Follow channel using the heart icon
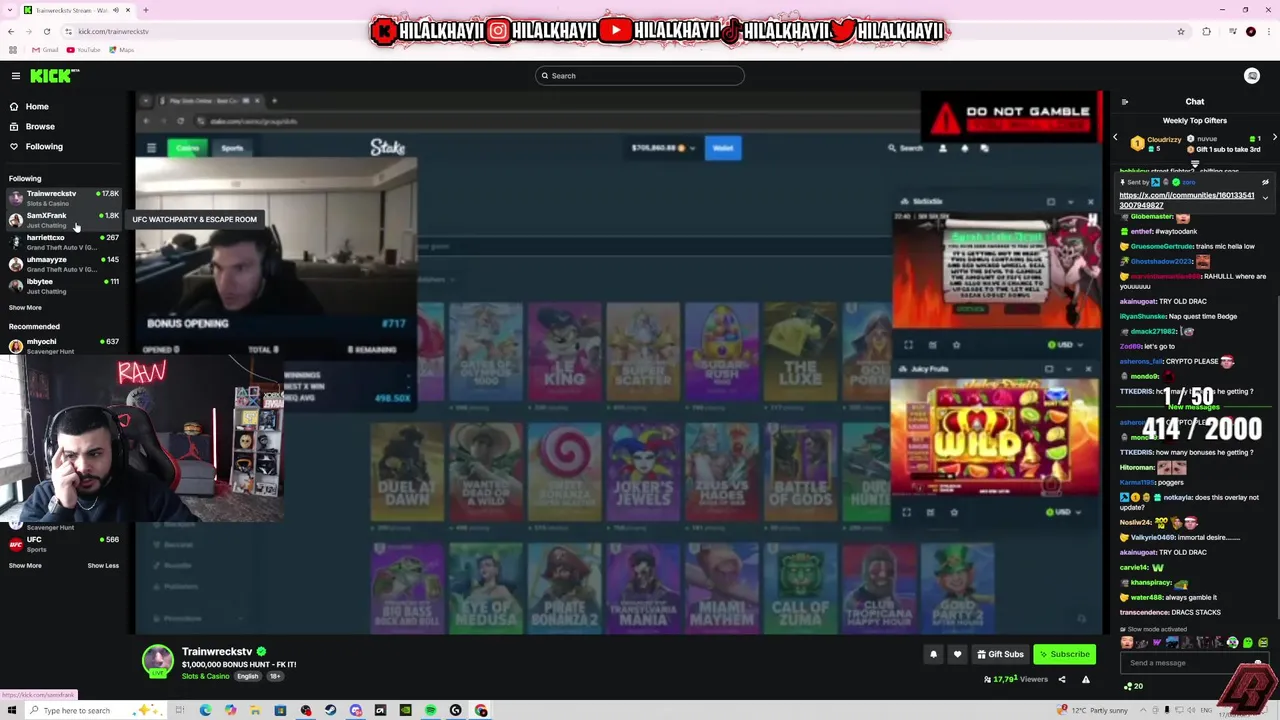This screenshot has width=1280, height=720. 957,654
